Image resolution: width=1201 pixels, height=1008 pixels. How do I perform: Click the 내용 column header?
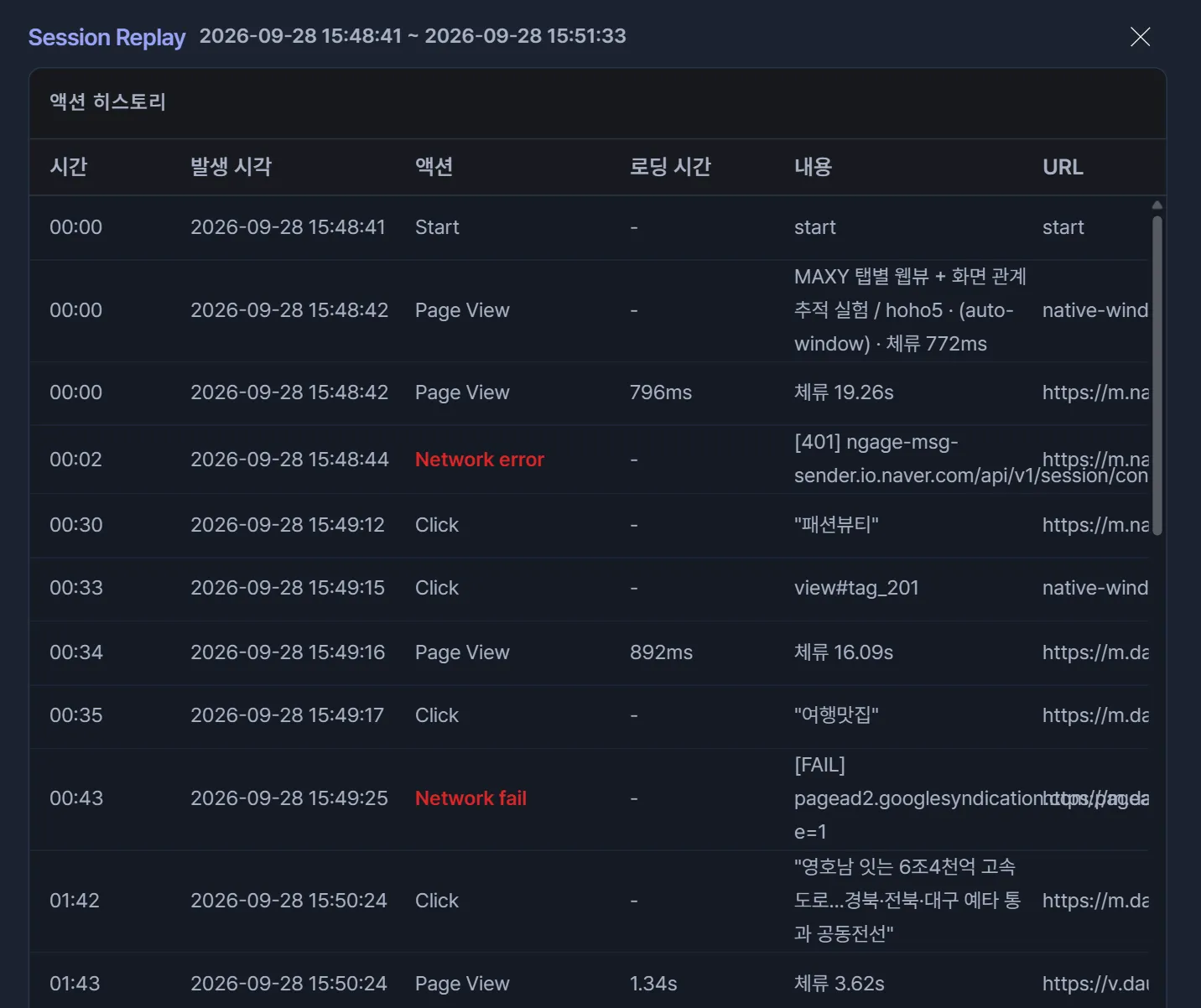(x=814, y=167)
